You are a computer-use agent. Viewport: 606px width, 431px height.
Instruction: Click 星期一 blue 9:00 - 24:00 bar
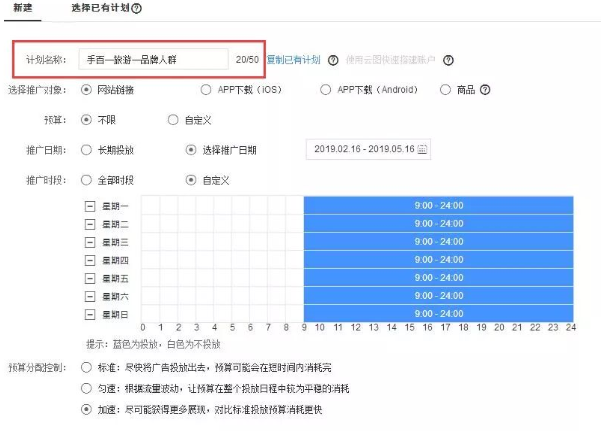[x=439, y=205]
